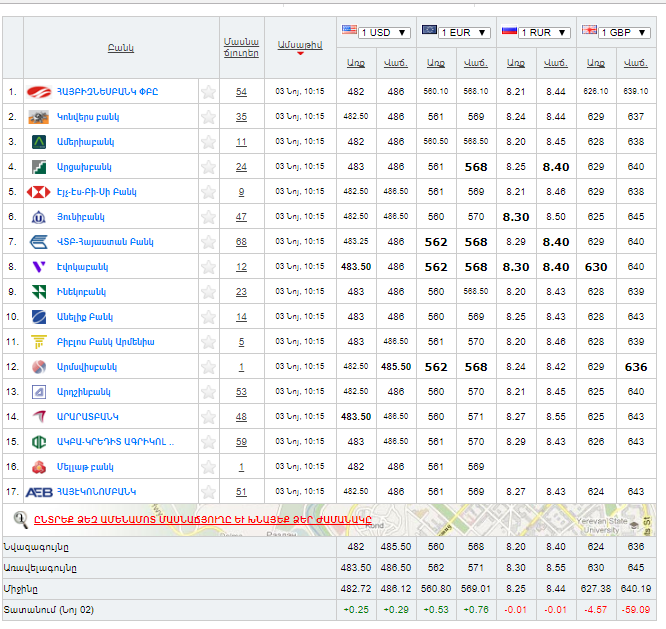Sort by the Մասնաճյուղեր column header
Viewport: 666px width, 629px height.
pos(241,48)
